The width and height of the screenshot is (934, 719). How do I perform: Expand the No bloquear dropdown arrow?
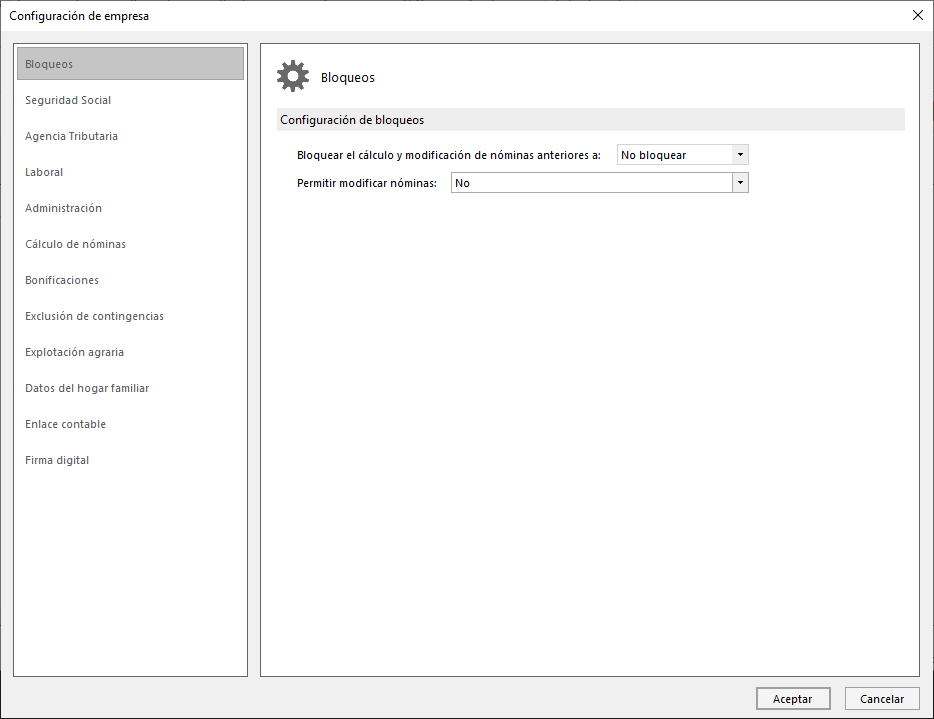pyautogui.click(x=740, y=155)
